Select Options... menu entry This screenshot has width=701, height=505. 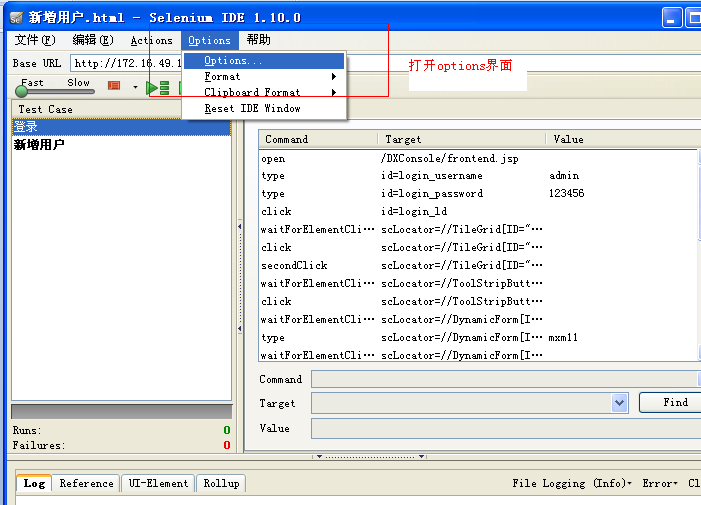[264, 60]
